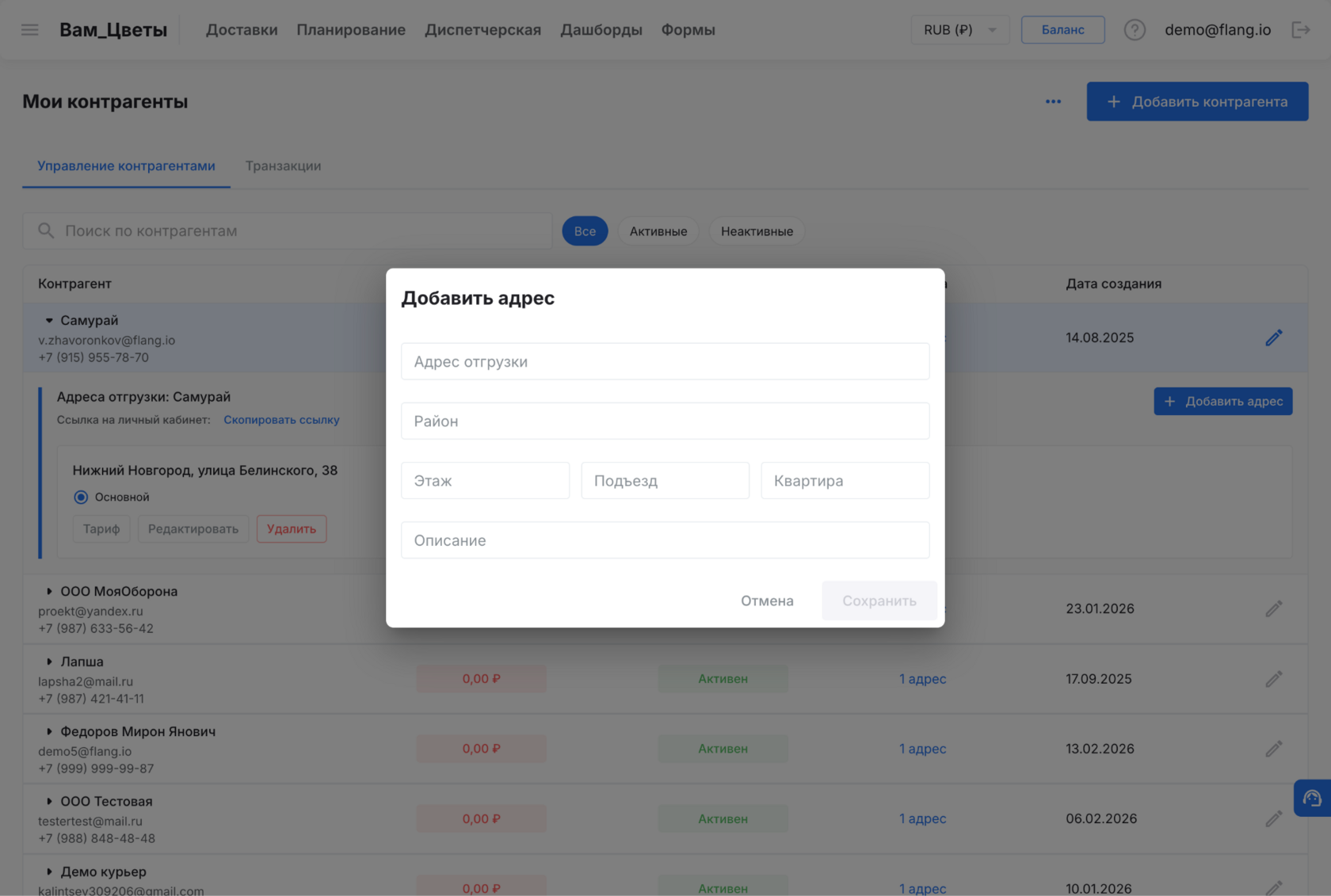1331x896 pixels.
Task: Click the red Удалить button
Action: pyautogui.click(x=292, y=528)
